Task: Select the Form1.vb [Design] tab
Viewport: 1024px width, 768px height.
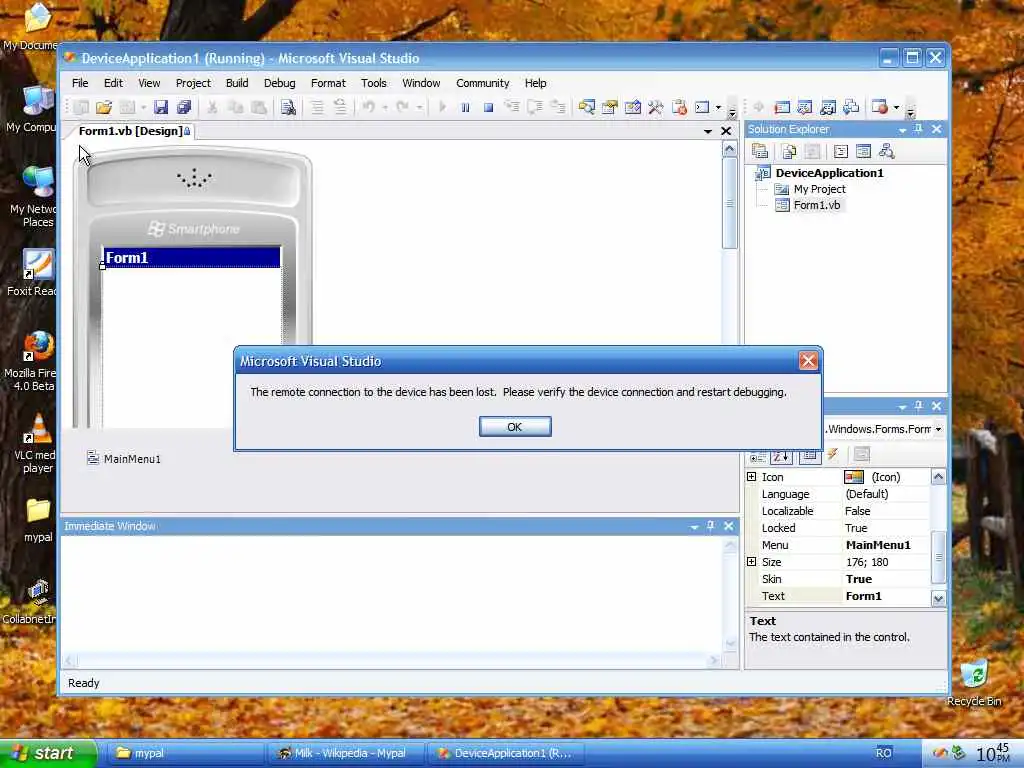Action: click(x=131, y=131)
